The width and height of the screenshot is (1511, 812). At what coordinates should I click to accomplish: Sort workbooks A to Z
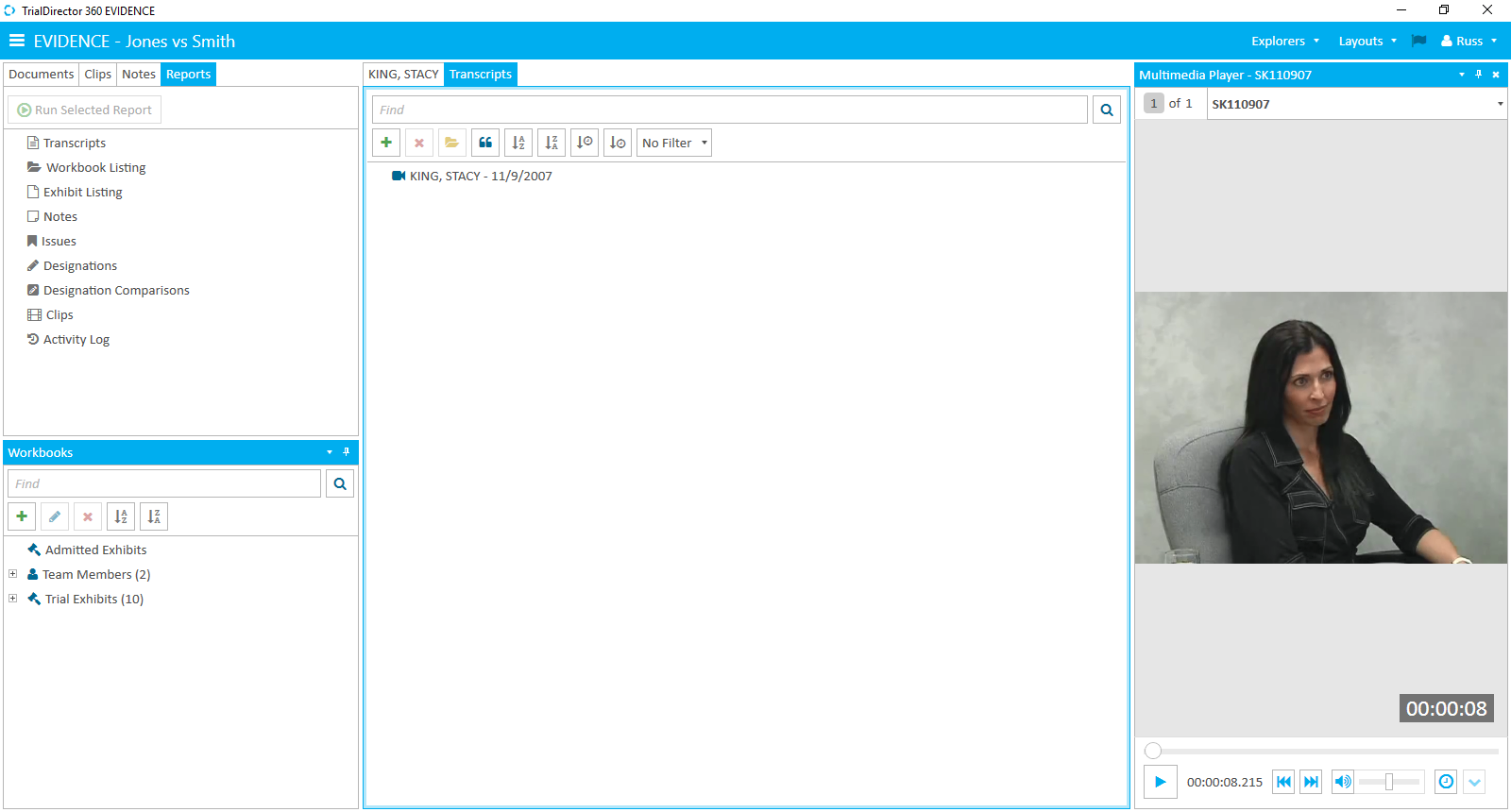[121, 516]
